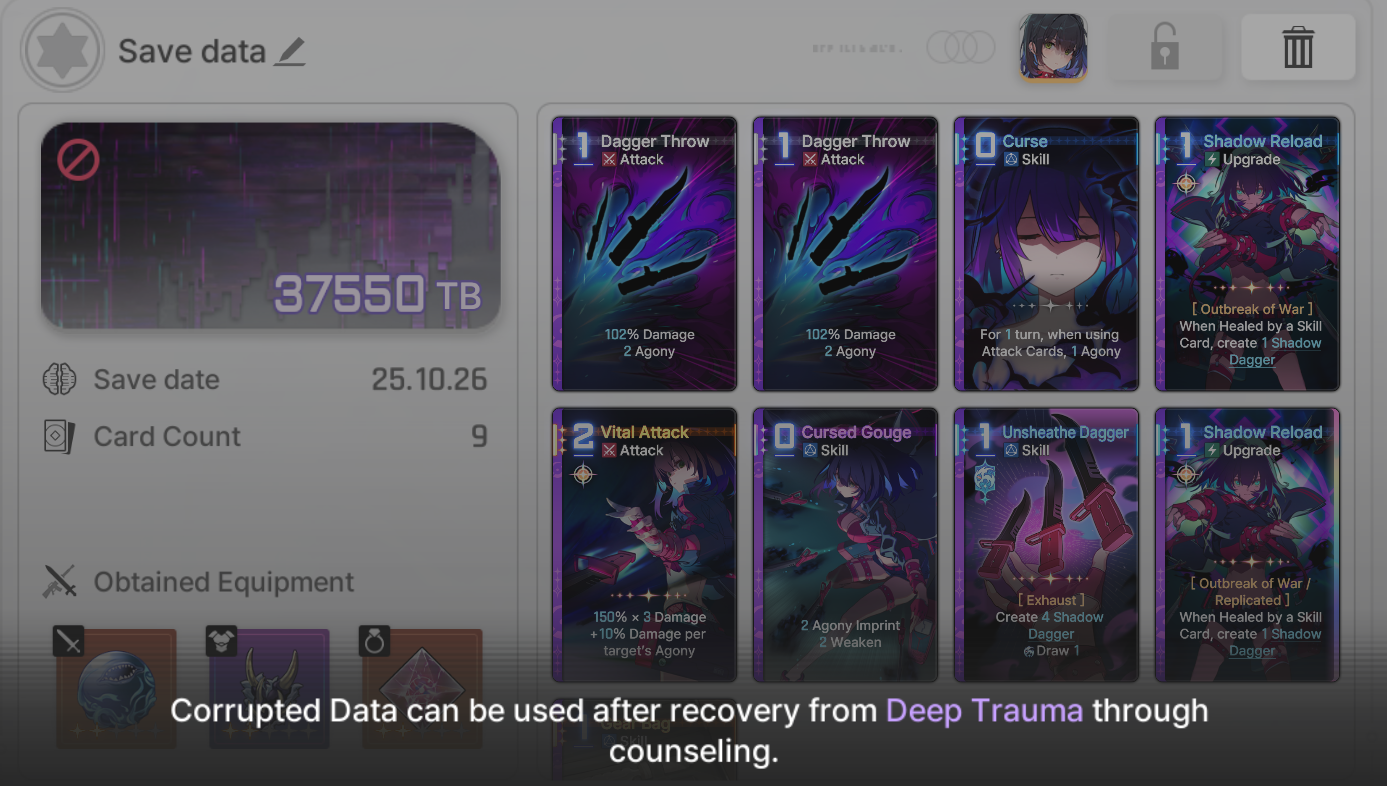Select the Replicated Shadow Reload card
Screen dimensions: 1387x786
pyautogui.click(x=1248, y=545)
